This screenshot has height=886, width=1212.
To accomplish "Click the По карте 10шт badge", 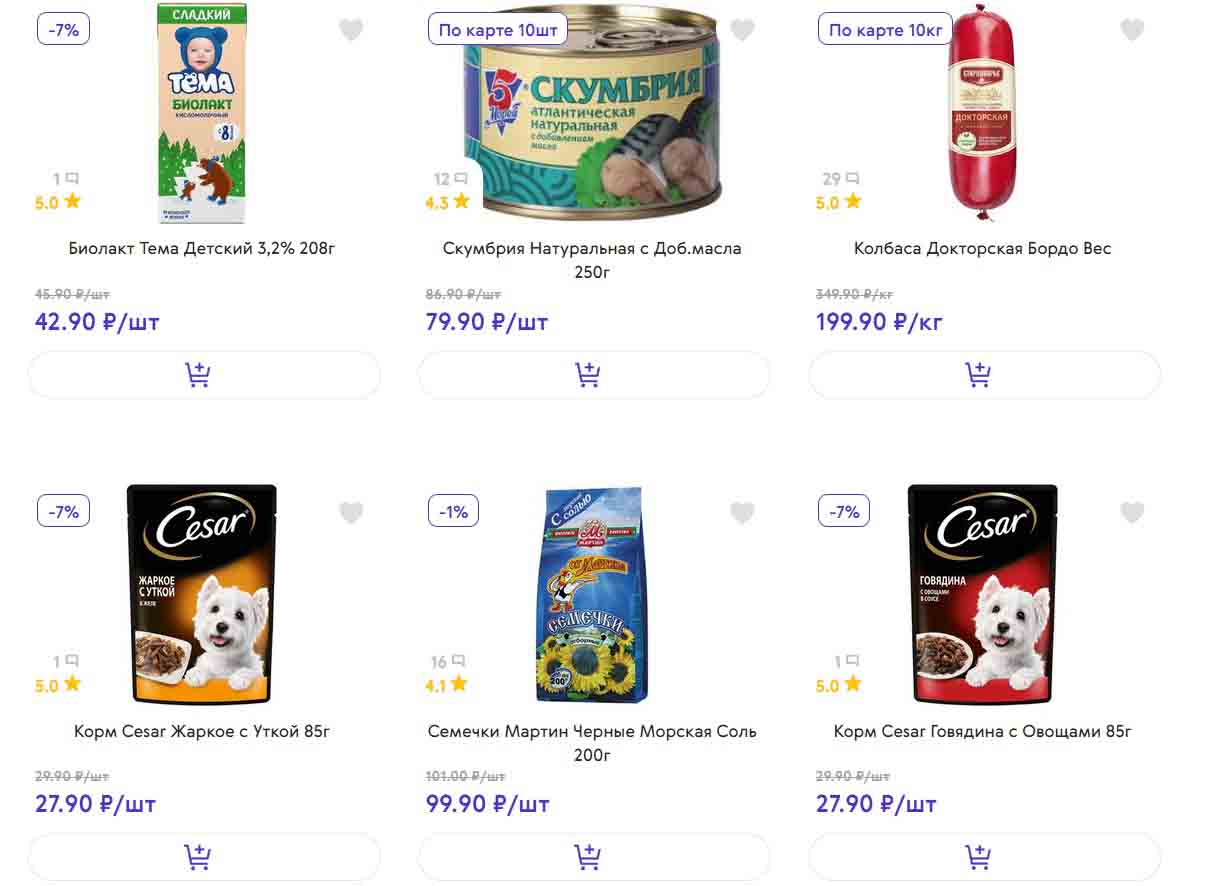I will click(498, 30).
